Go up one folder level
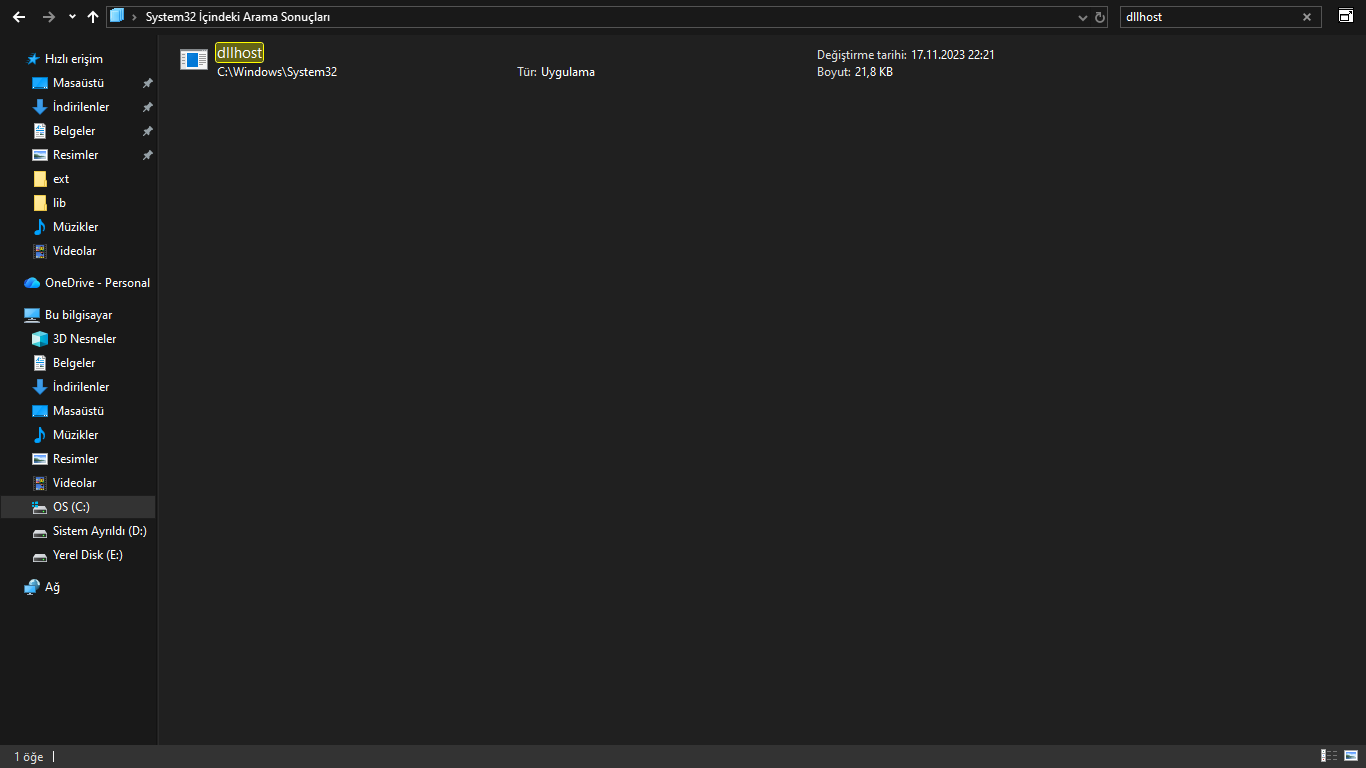1366x768 pixels. (x=93, y=17)
